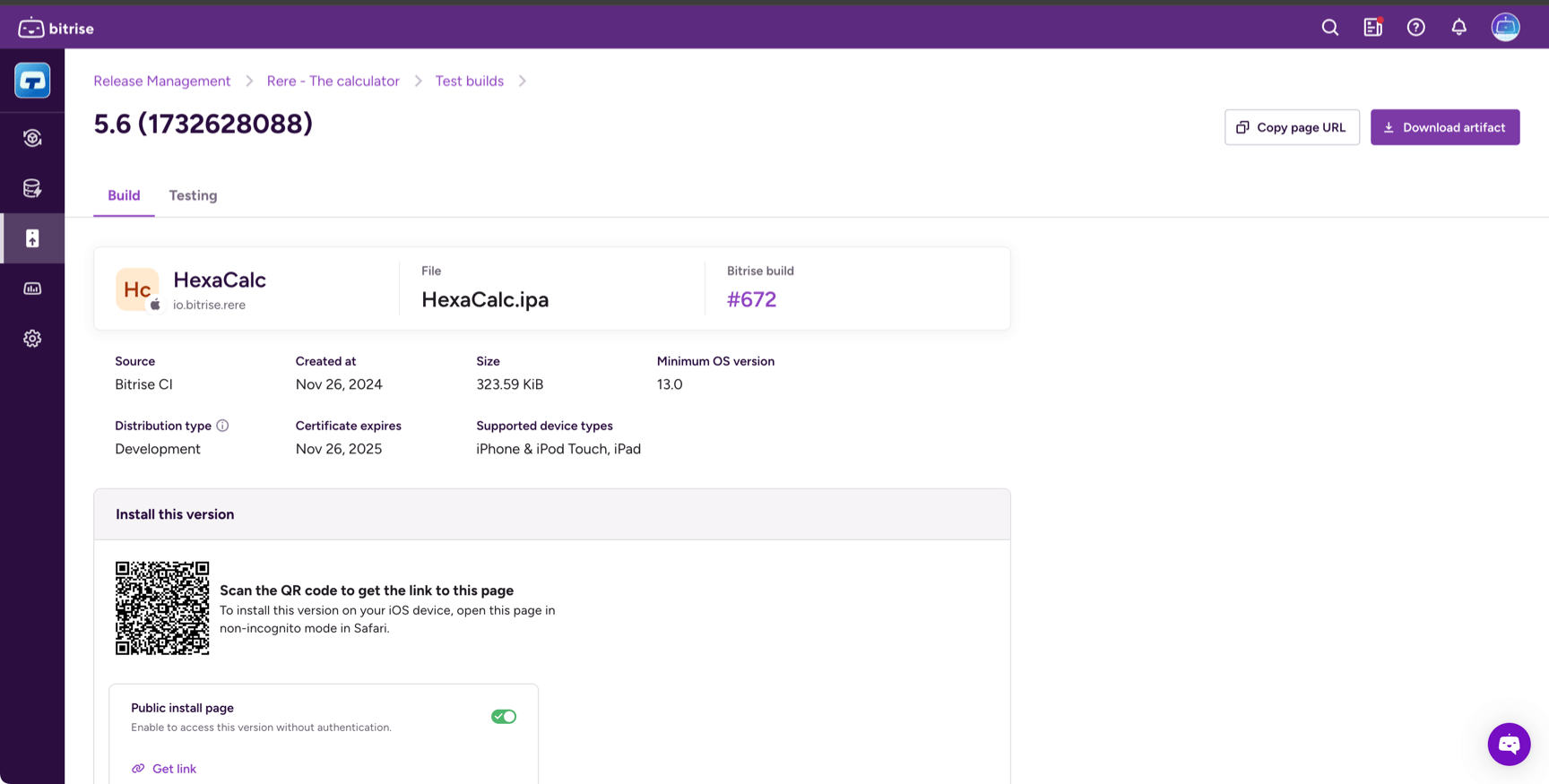
Task: Click the Minimum OS version 13.0 value
Action: [x=670, y=384]
